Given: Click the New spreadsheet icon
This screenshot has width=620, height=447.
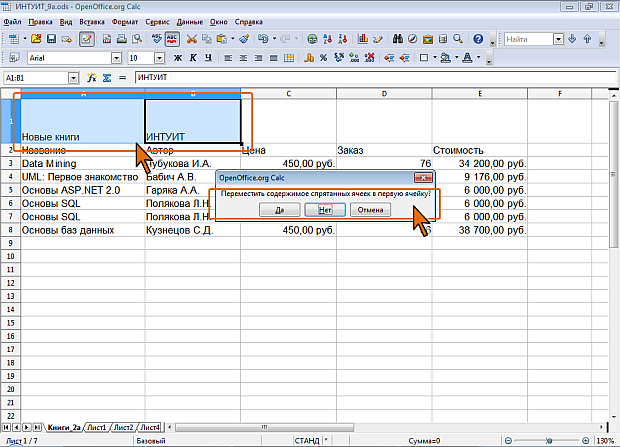Looking at the screenshot, I should [14, 39].
